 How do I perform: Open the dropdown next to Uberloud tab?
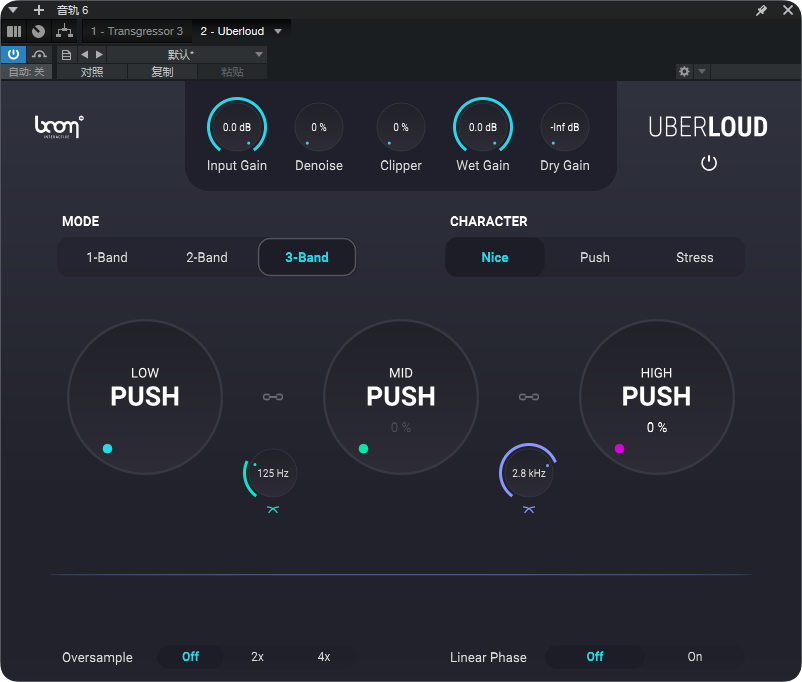(x=278, y=31)
